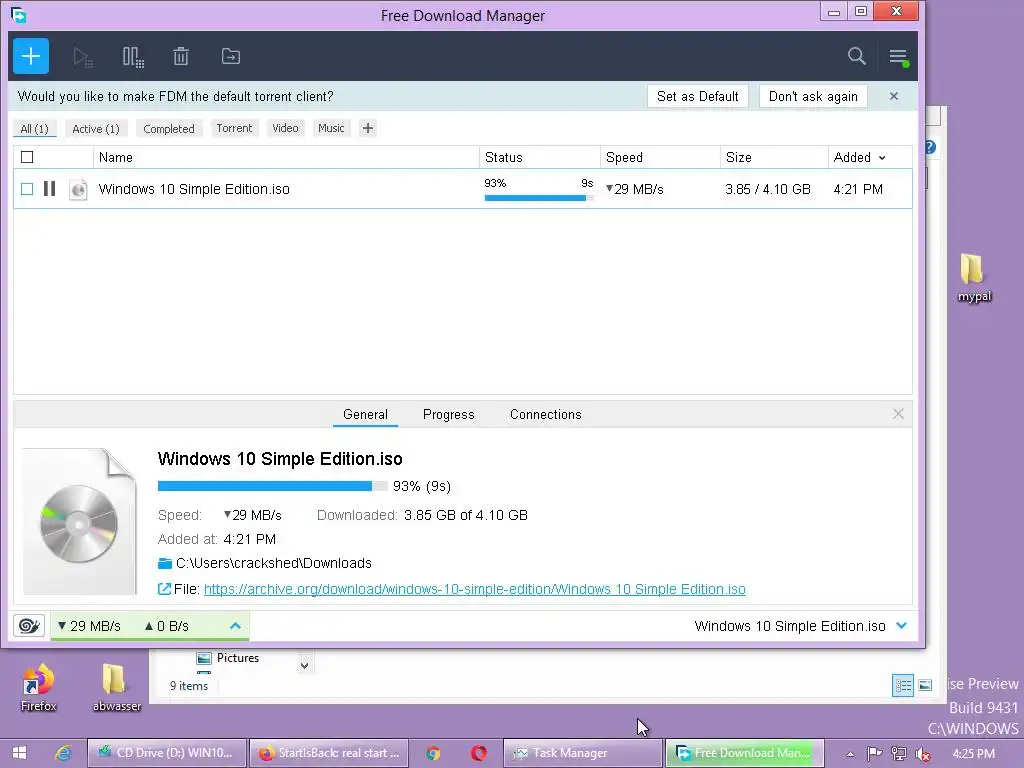Switch to CD Drive (D:) taskbar window
Viewport: 1024px width, 768px height.
pos(167,753)
